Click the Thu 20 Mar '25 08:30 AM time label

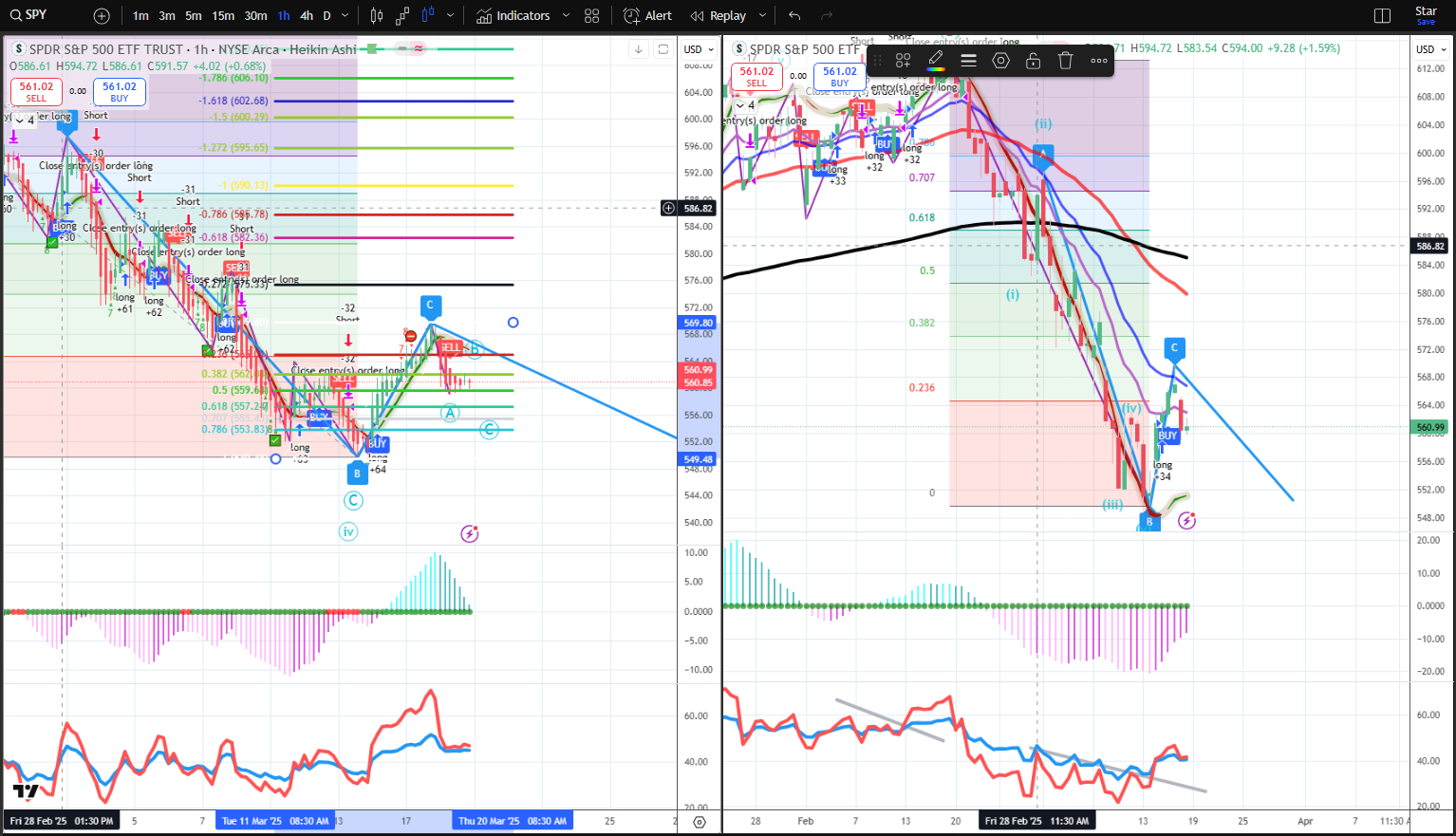pos(513,821)
